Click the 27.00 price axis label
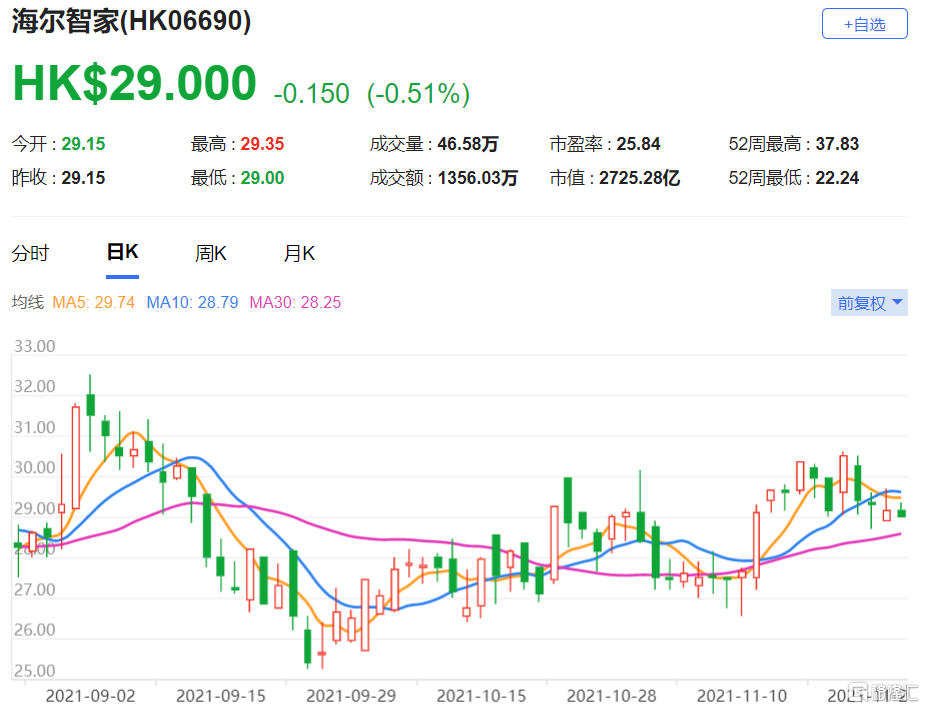The width and height of the screenshot is (926, 710). point(34,590)
